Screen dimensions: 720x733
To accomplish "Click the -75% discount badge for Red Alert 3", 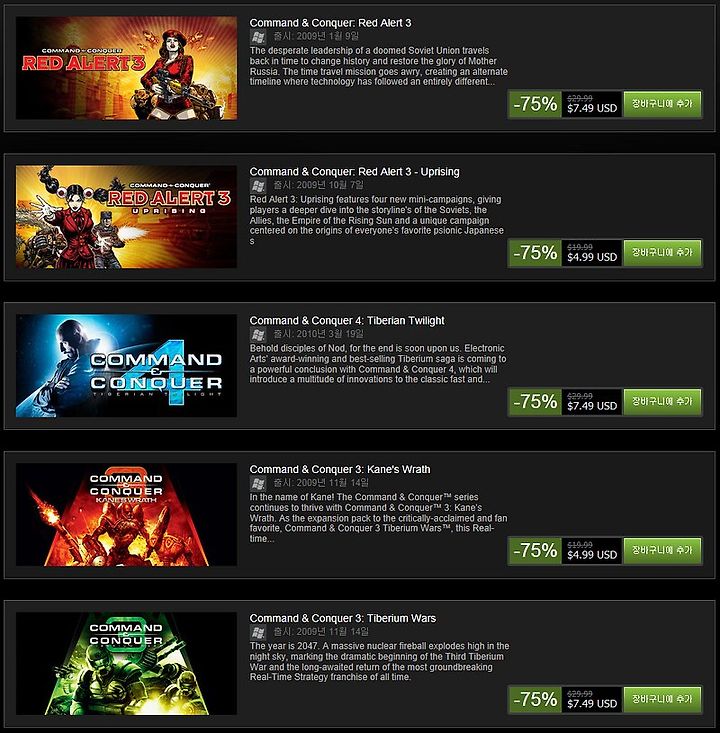I will (535, 104).
